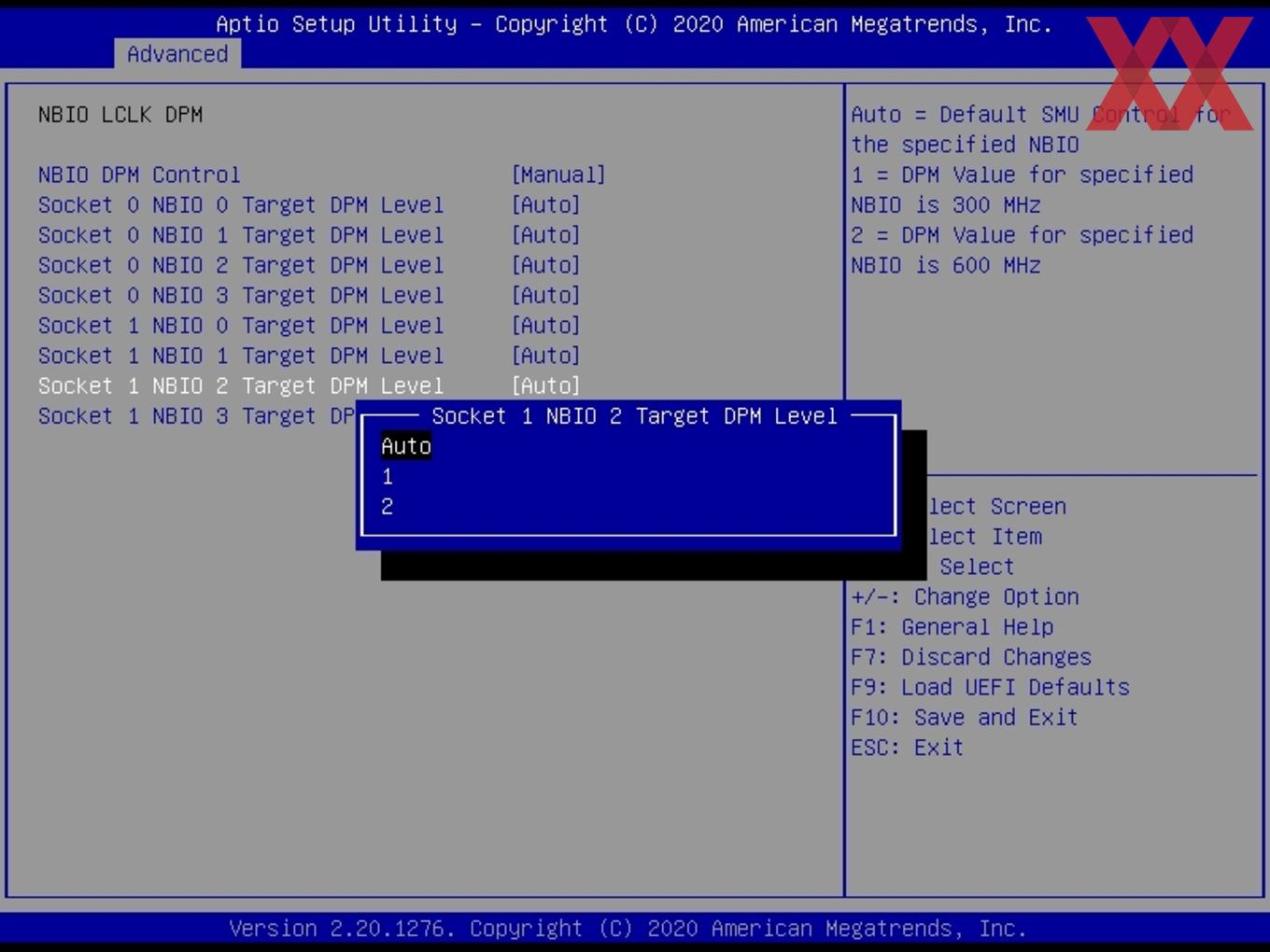Open Socket 1 NBIO 1 [Auto] value

(545, 356)
